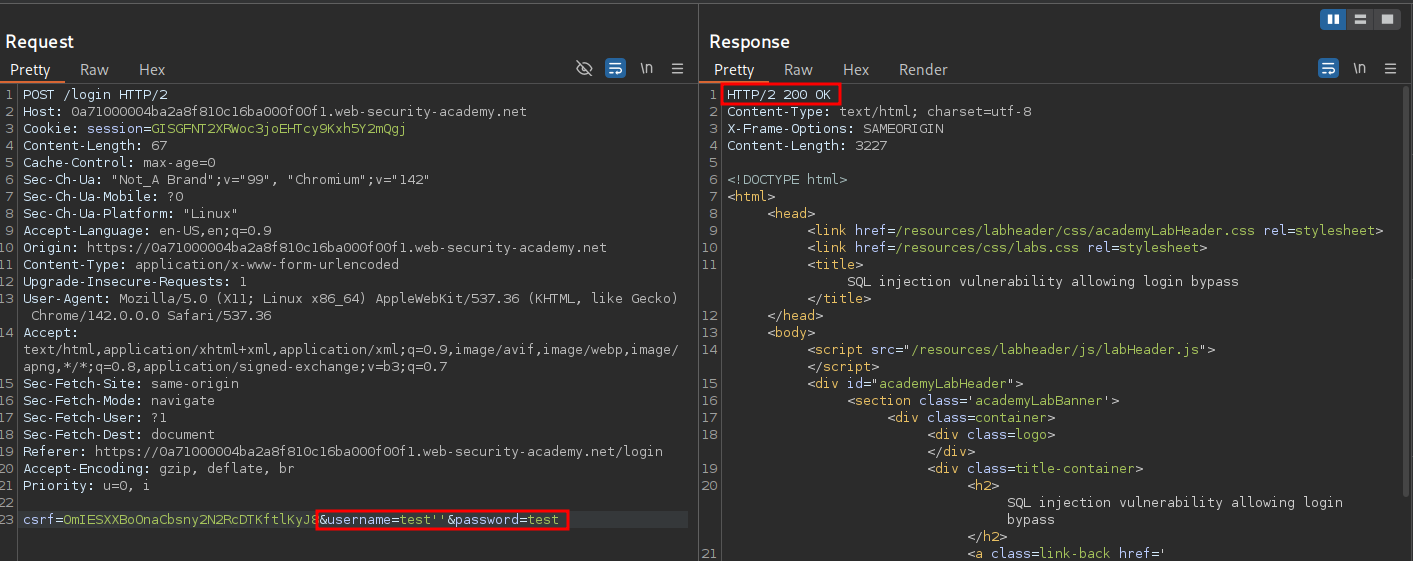Select the Request Pretty tab

point(30,70)
